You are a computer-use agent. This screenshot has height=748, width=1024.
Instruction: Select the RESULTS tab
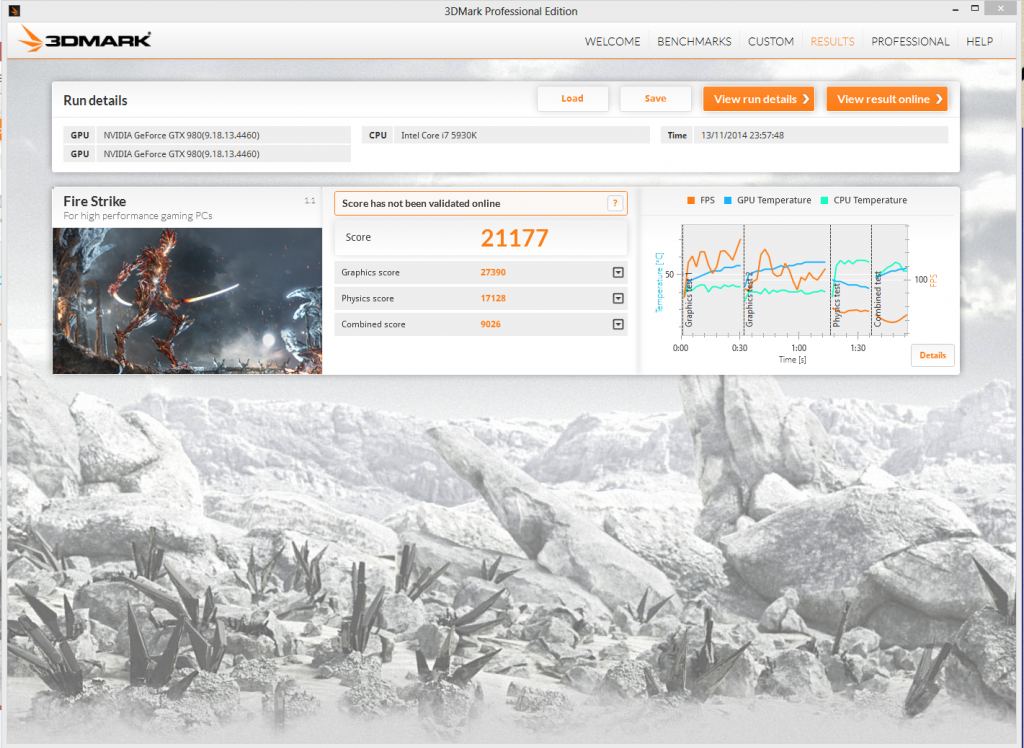[832, 41]
